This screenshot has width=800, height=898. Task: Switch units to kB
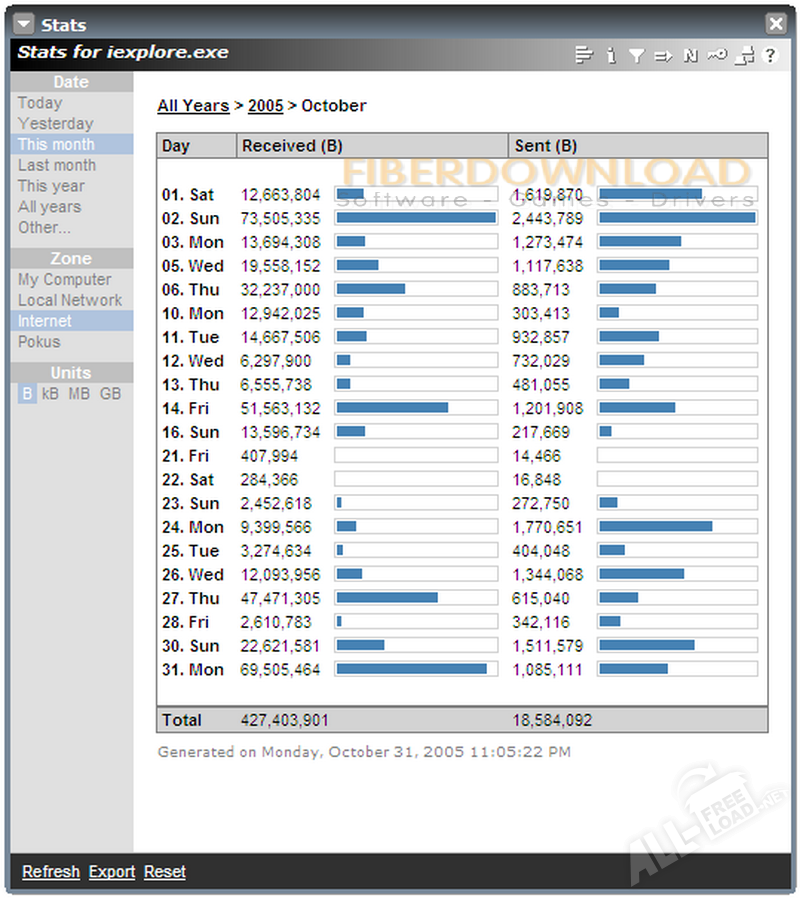click(x=50, y=394)
